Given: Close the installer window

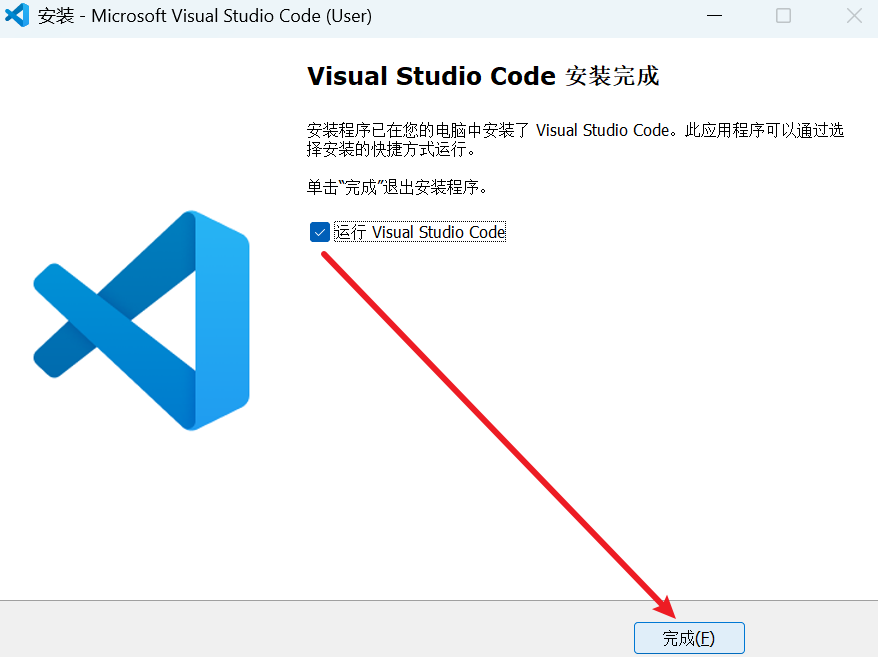Looking at the screenshot, I should tap(854, 16).
